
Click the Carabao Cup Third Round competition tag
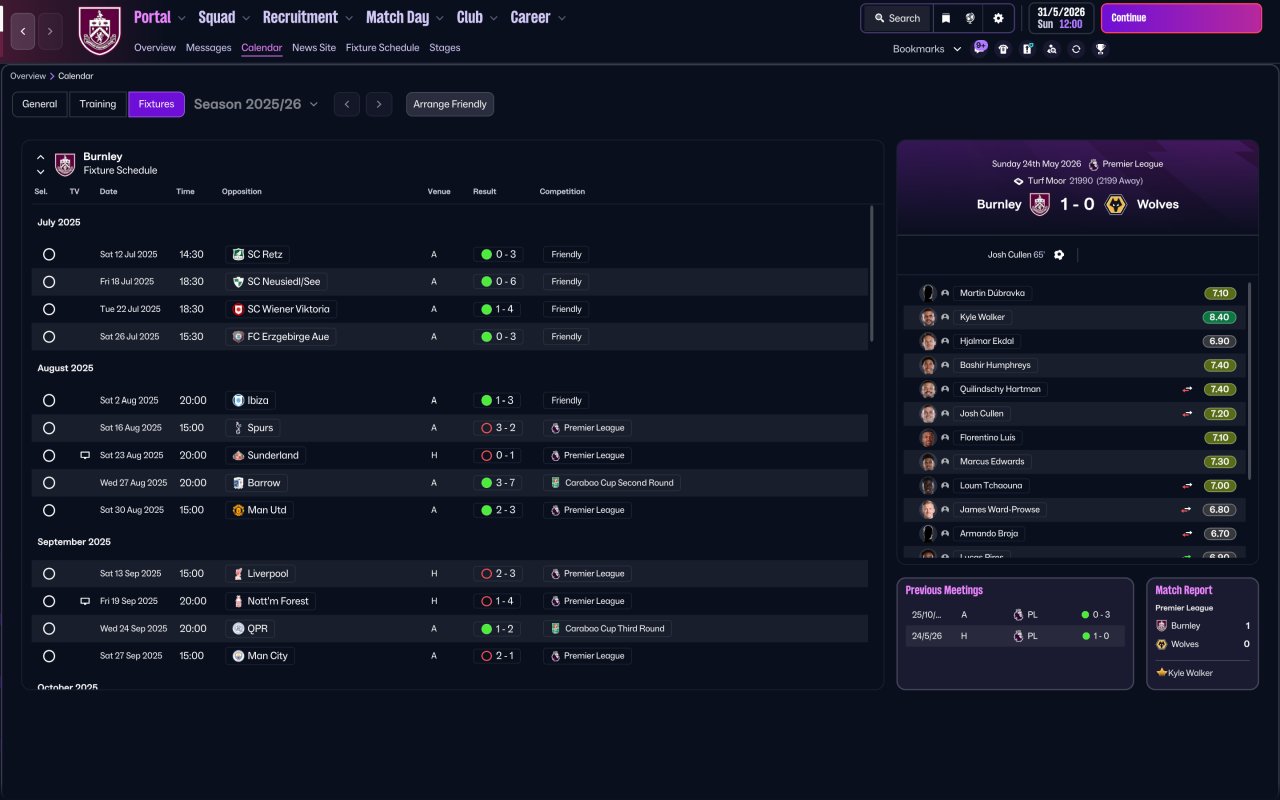607,629
